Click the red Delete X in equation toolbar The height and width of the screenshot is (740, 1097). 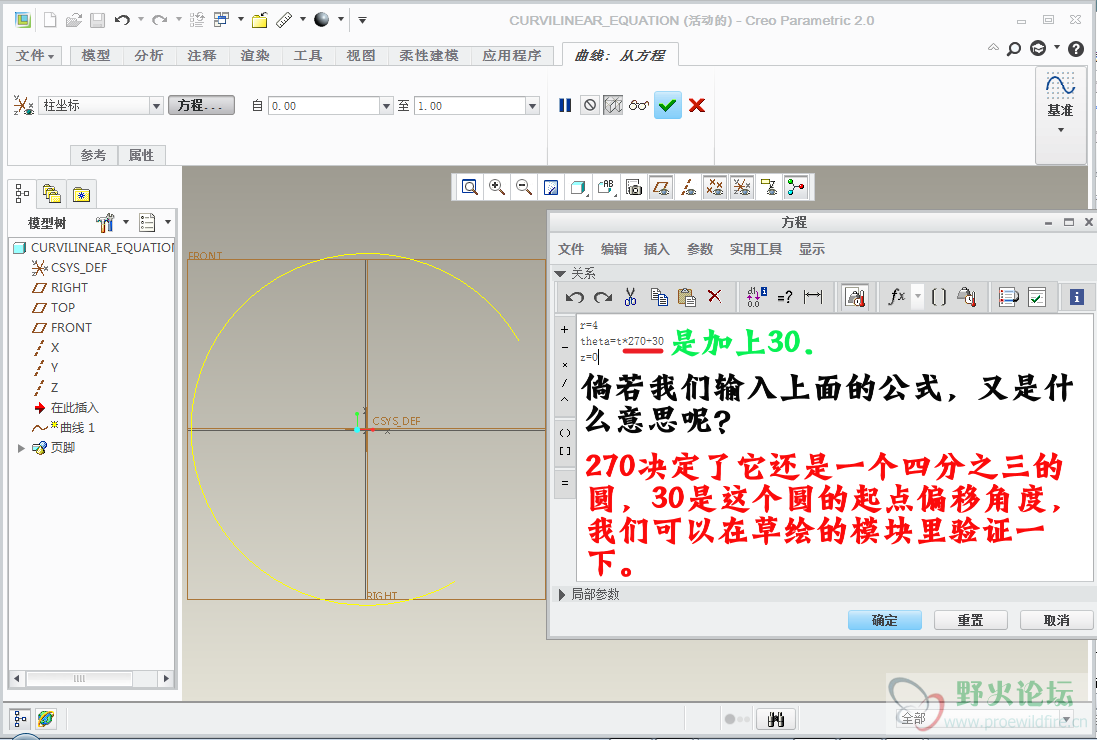coord(714,297)
